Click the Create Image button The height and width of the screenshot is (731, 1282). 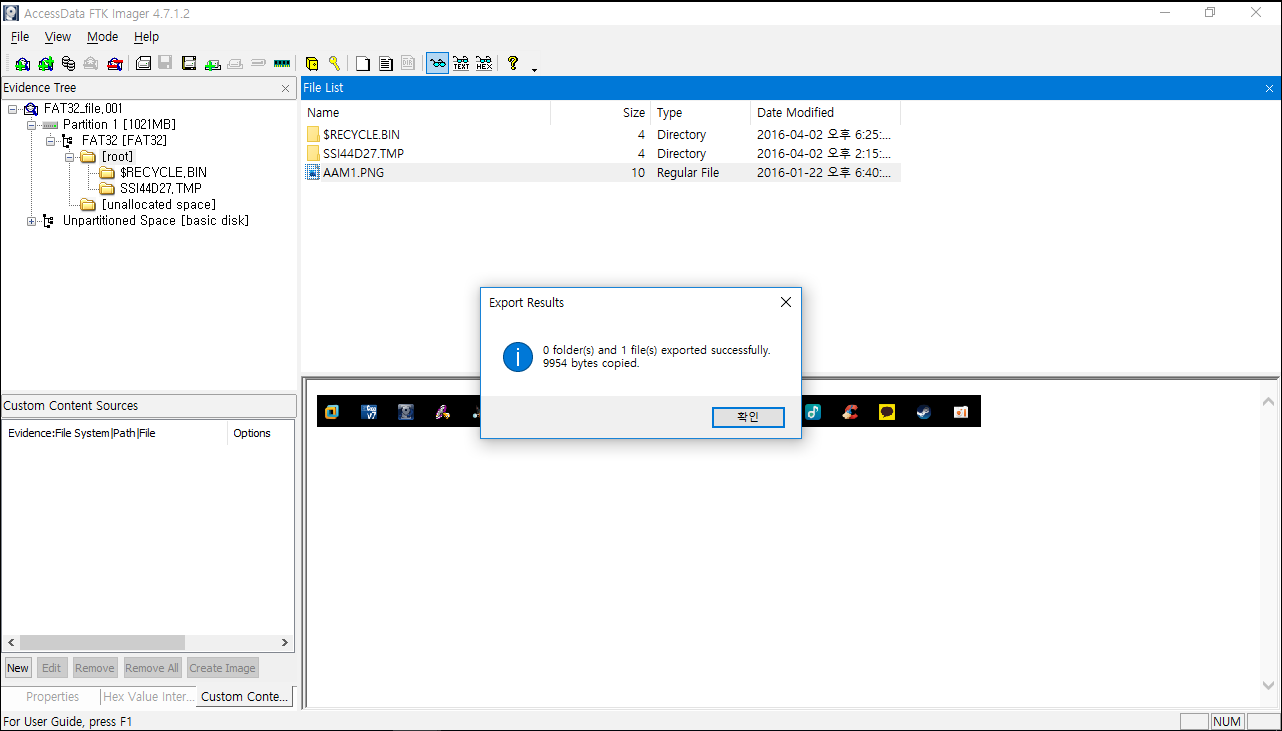coord(223,668)
